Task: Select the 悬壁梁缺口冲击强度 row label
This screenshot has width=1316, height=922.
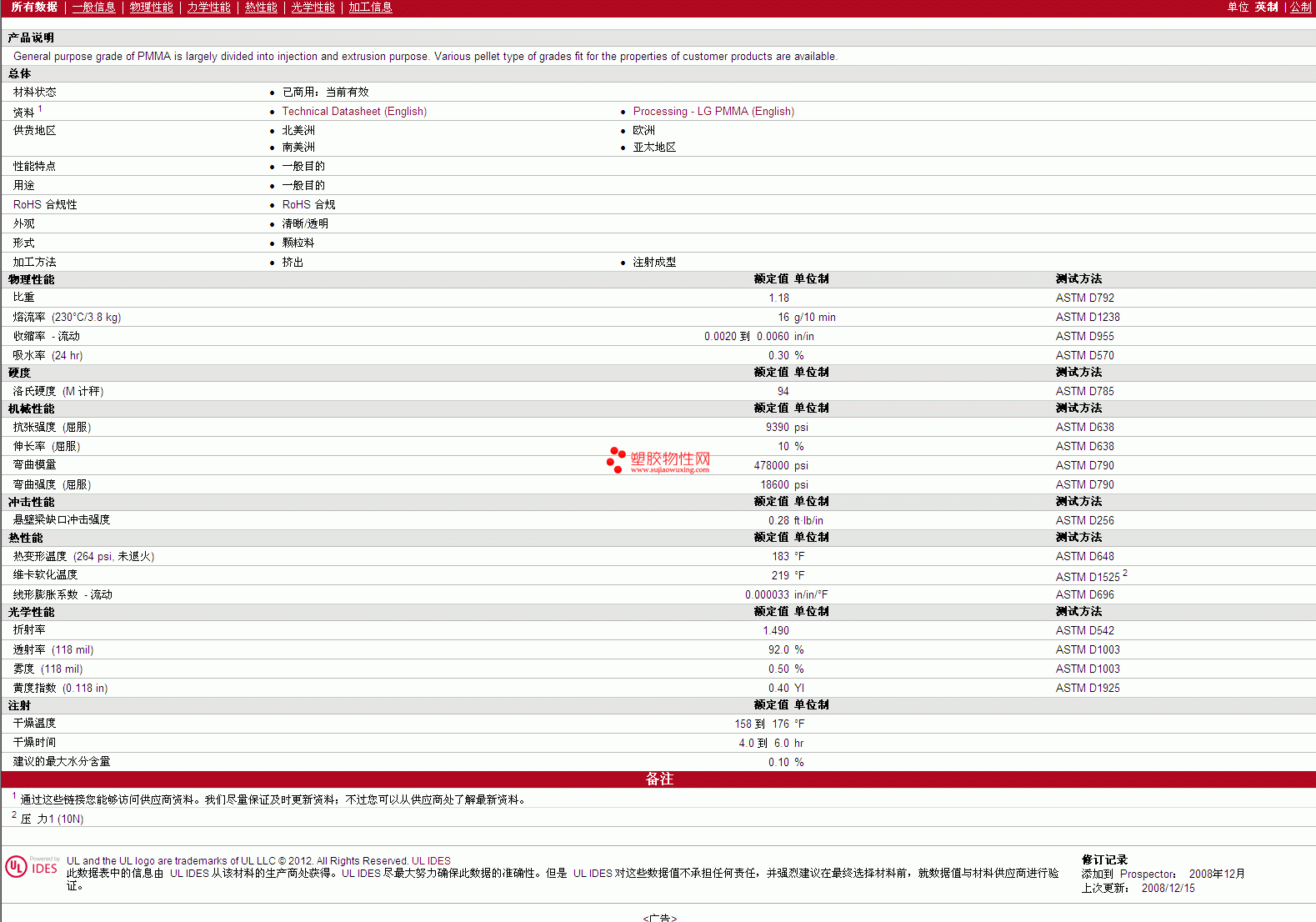Action: (62, 520)
